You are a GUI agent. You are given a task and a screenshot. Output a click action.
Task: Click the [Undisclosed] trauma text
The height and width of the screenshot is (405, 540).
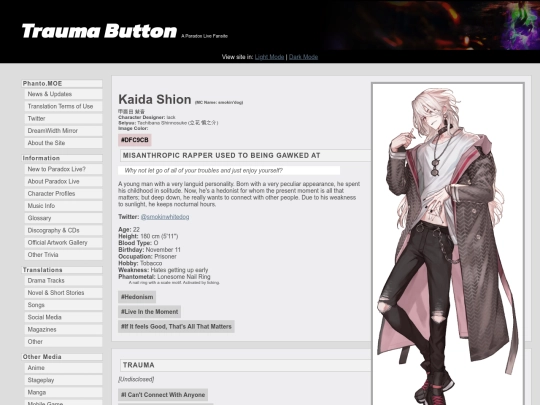[136, 379]
